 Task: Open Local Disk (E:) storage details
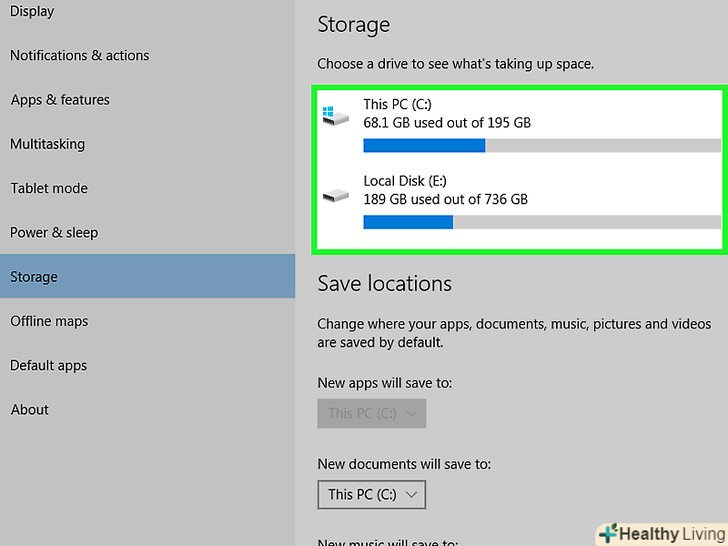445,190
